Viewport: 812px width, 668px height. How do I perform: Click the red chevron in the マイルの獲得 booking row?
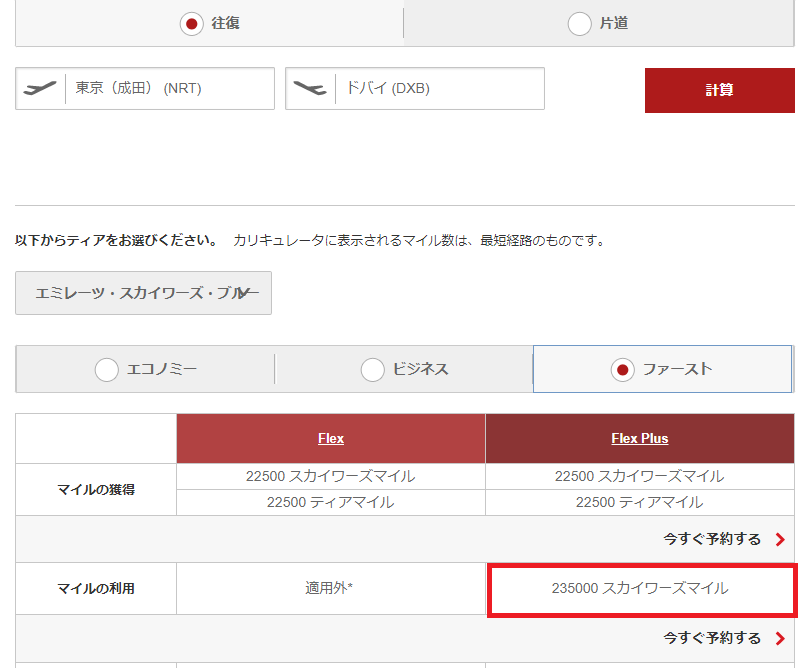[x=780, y=540]
